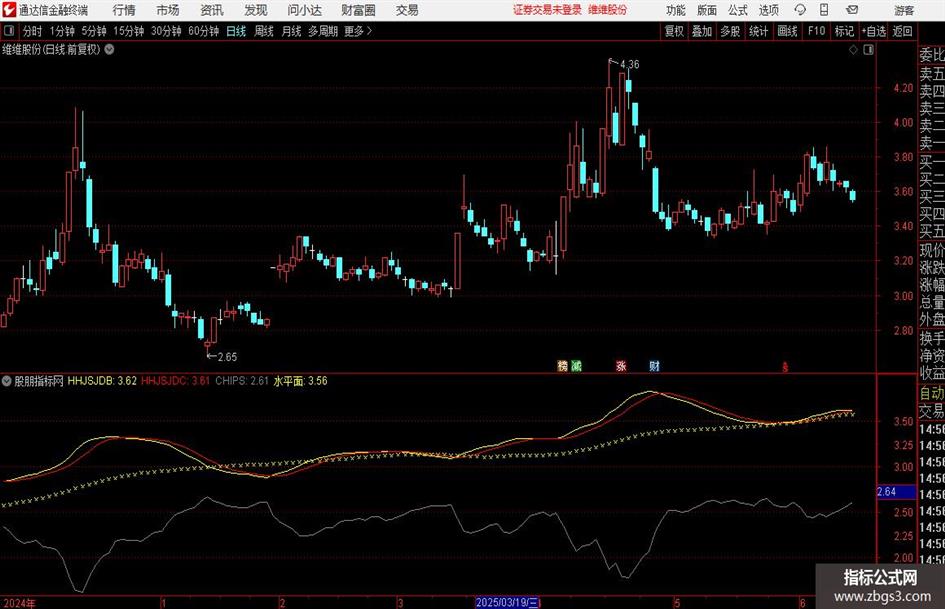Open the 发现 menu
945x609 pixels.
pyautogui.click(x=256, y=10)
